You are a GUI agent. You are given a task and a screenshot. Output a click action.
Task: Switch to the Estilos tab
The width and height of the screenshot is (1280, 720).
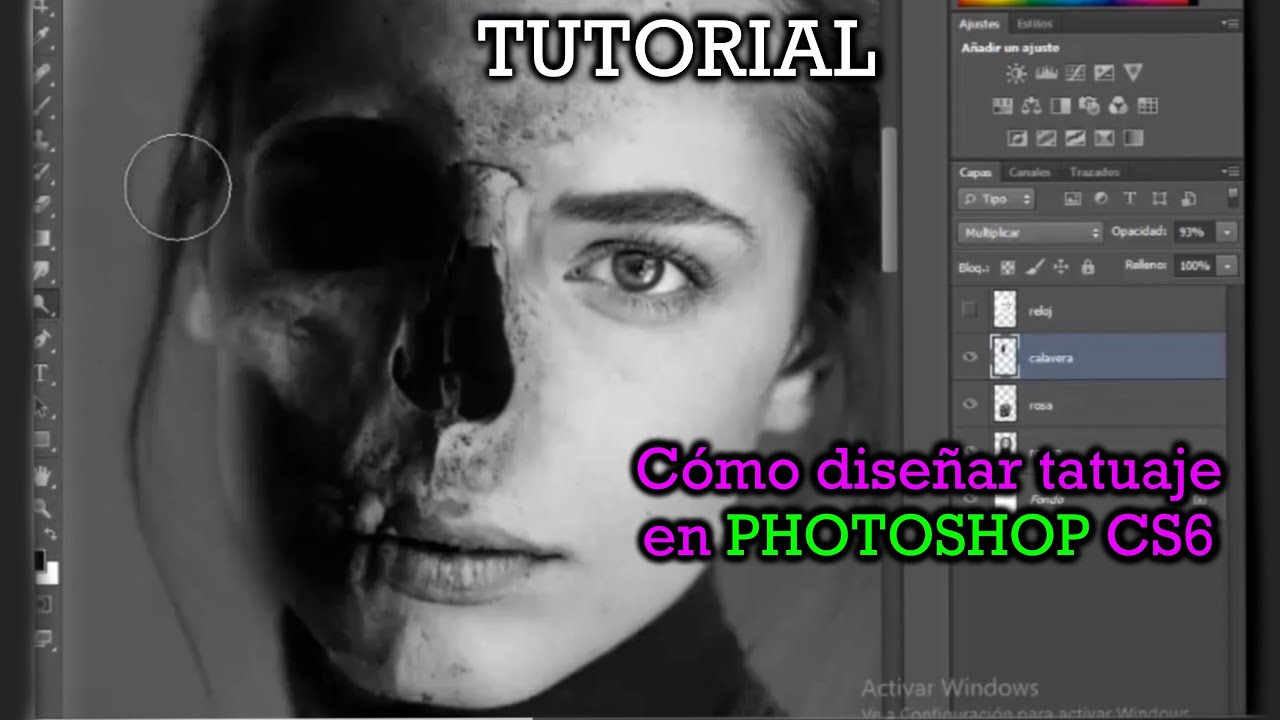point(1034,23)
